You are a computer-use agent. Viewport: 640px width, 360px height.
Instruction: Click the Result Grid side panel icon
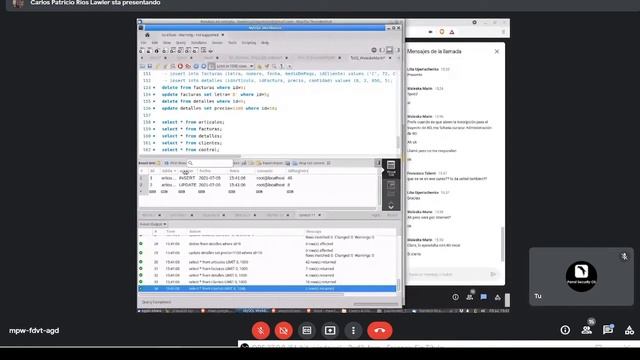tap(391, 167)
